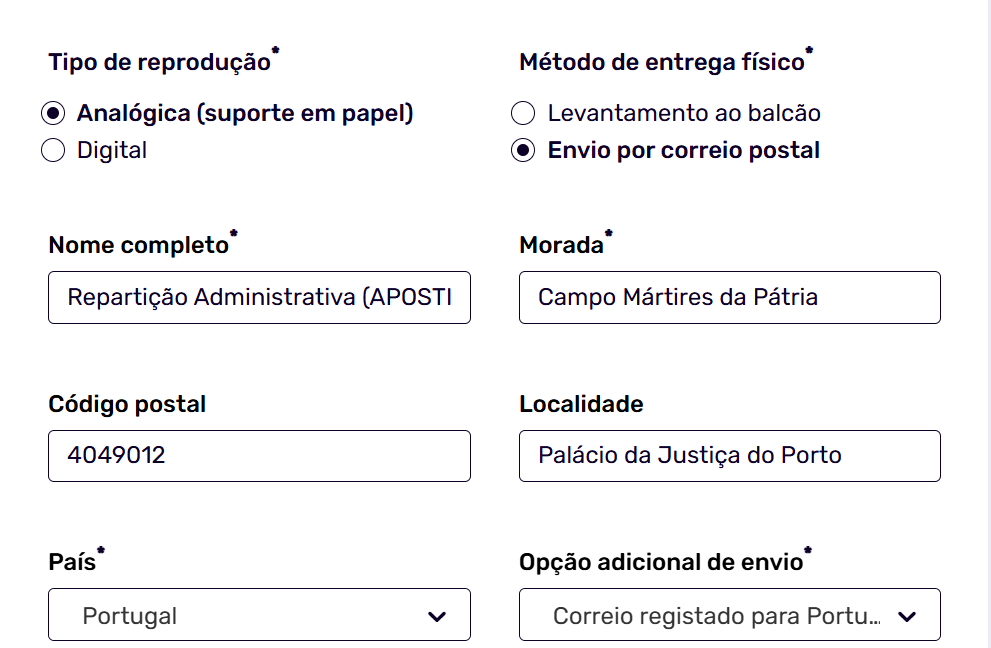Click the "Código postal" label text
Image resolution: width=991 pixels, height=648 pixels.
pyautogui.click(x=127, y=404)
